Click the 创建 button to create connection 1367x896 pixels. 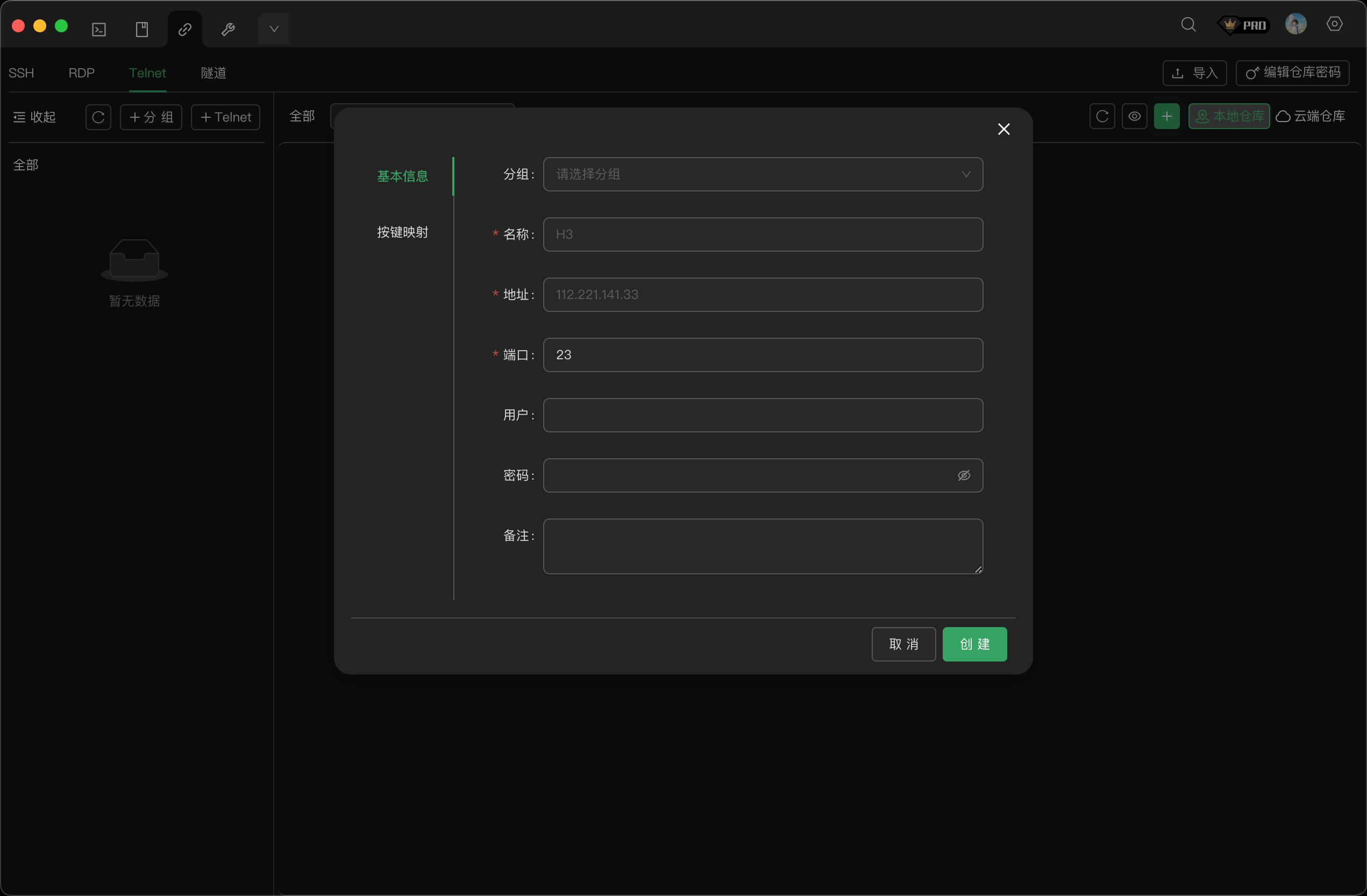click(974, 644)
